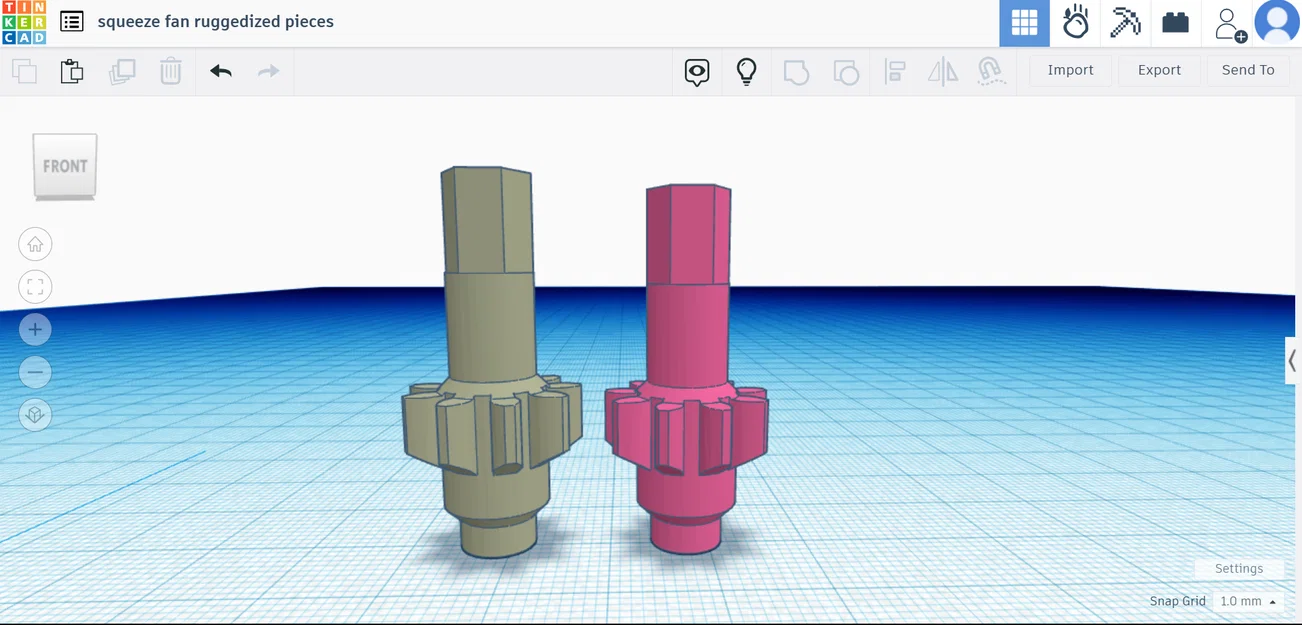Image resolution: width=1302 pixels, height=625 pixels.
Task: Fit view to selection in the sidebar
Action: point(35,286)
